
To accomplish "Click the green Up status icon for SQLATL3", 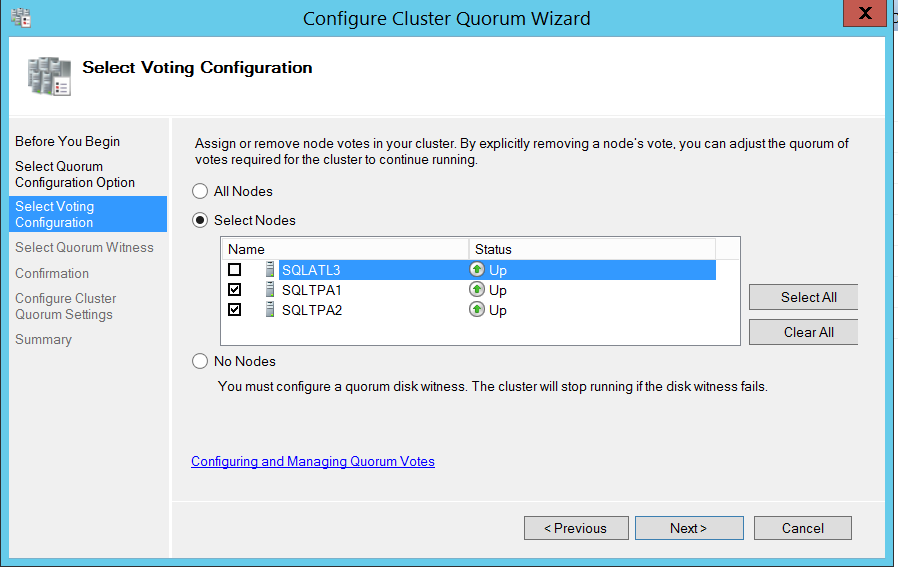I will click(477, 270).
